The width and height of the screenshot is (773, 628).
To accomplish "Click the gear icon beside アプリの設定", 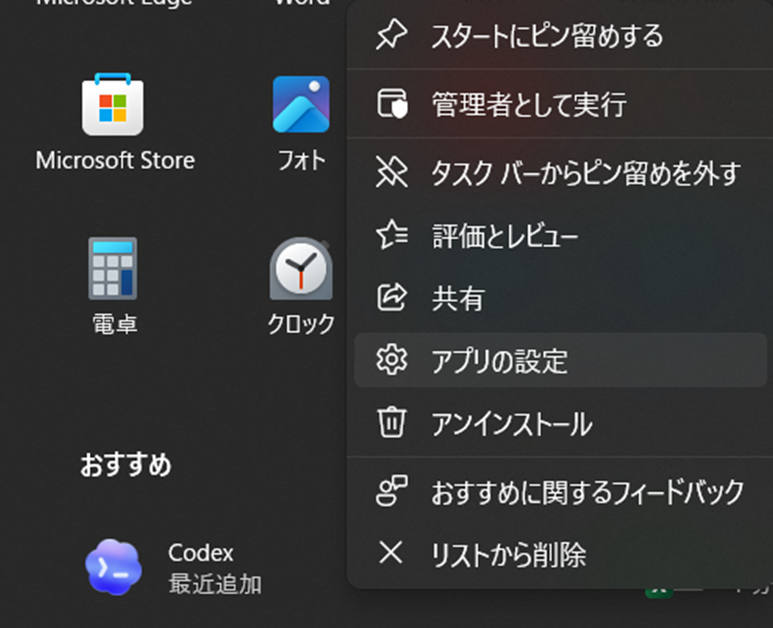I will (x=389, y=360).
